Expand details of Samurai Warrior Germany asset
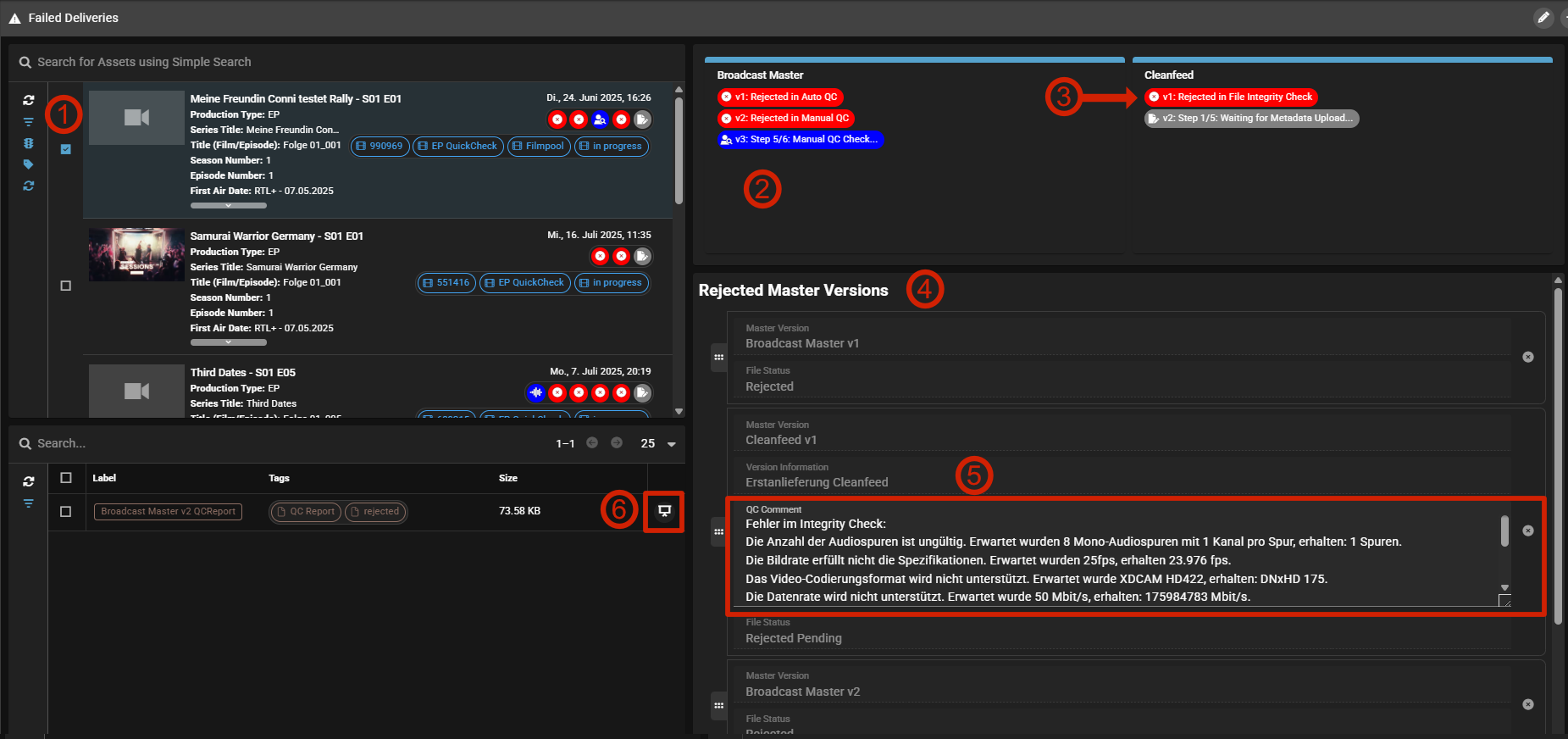Viewport: 1568px width, 739px height. 228,342
